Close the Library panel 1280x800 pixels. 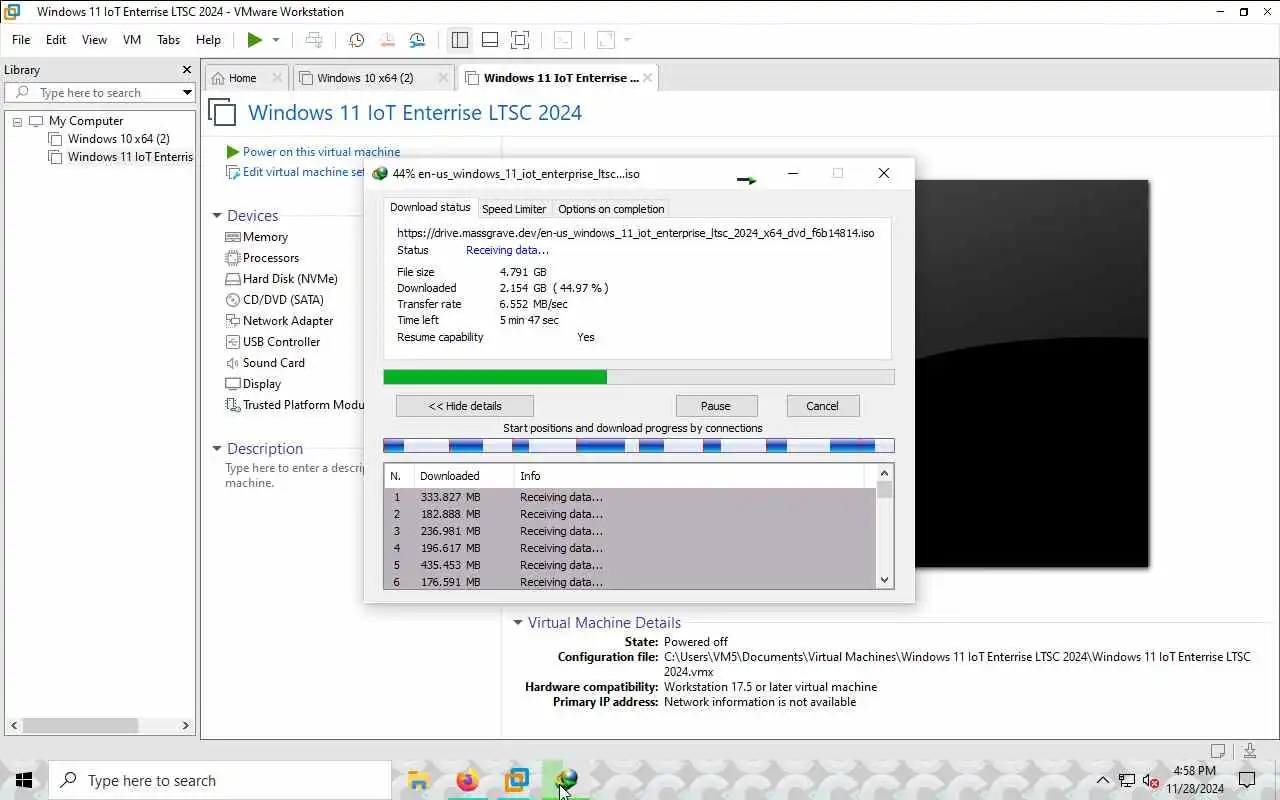186,70
